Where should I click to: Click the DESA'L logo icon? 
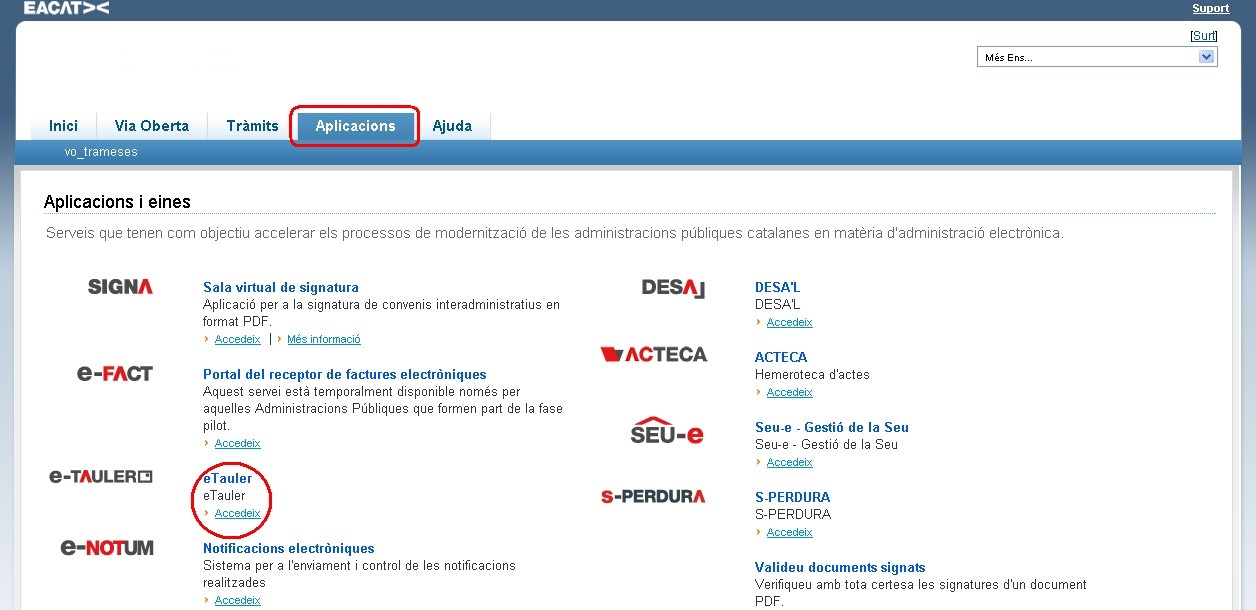[x=673, y=288]
